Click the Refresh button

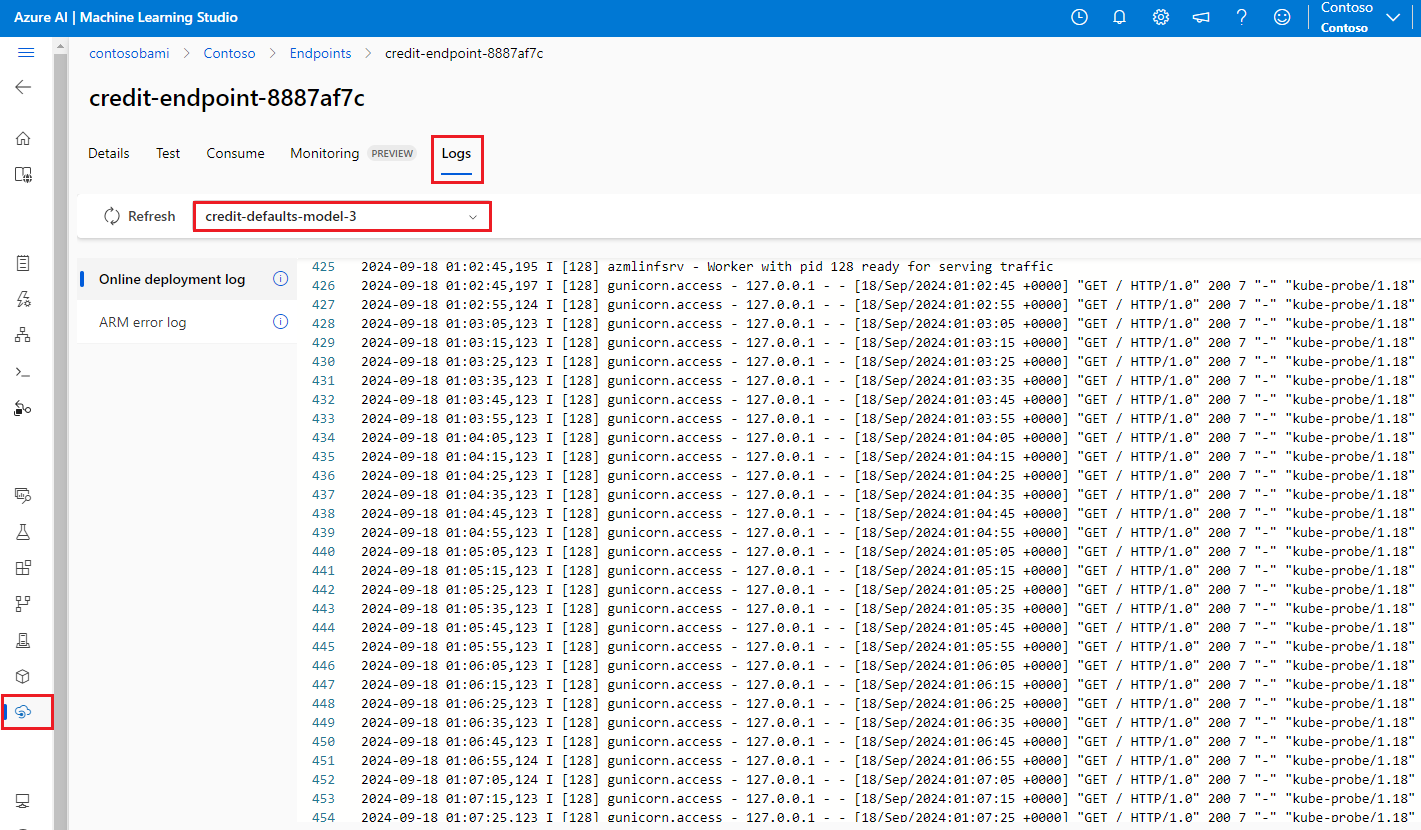click(x=139, y=216)
